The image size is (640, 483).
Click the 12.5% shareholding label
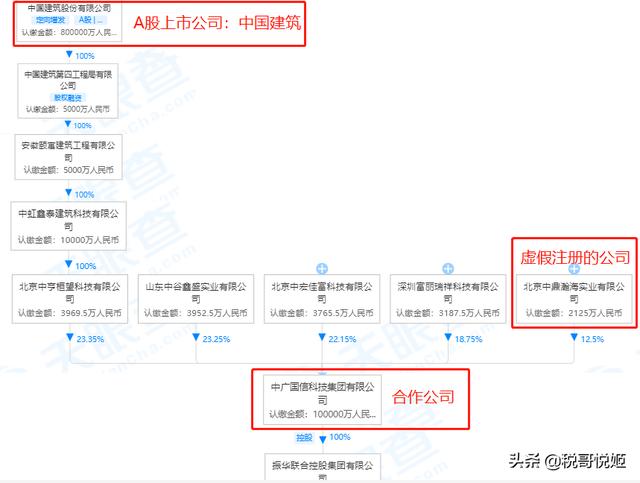click(592, 339)
